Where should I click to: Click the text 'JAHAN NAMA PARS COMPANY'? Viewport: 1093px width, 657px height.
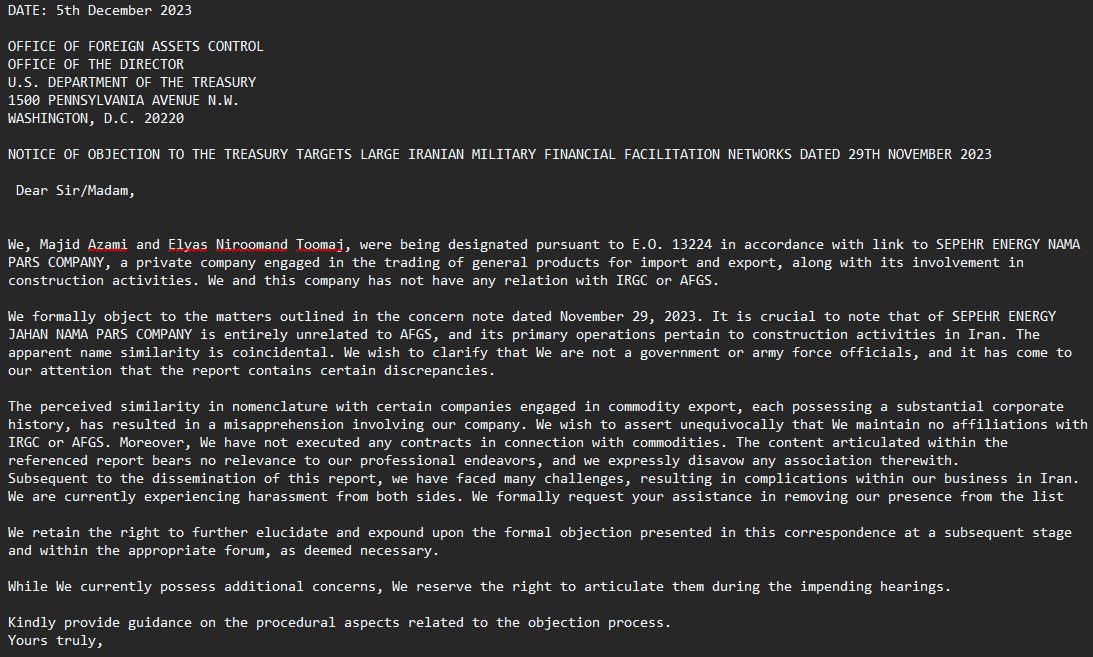103,335
